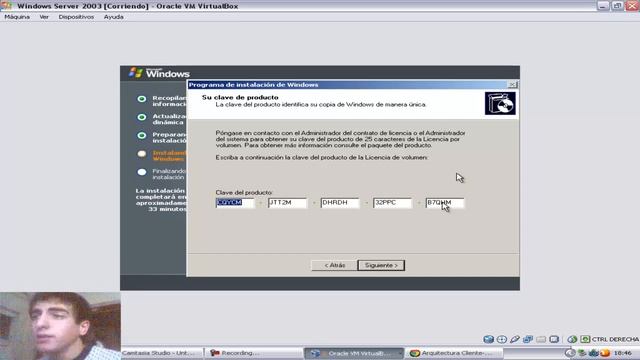This screenshot has height=360, width=640.
Task: Click the last product key field
Action: click(444, 203)
